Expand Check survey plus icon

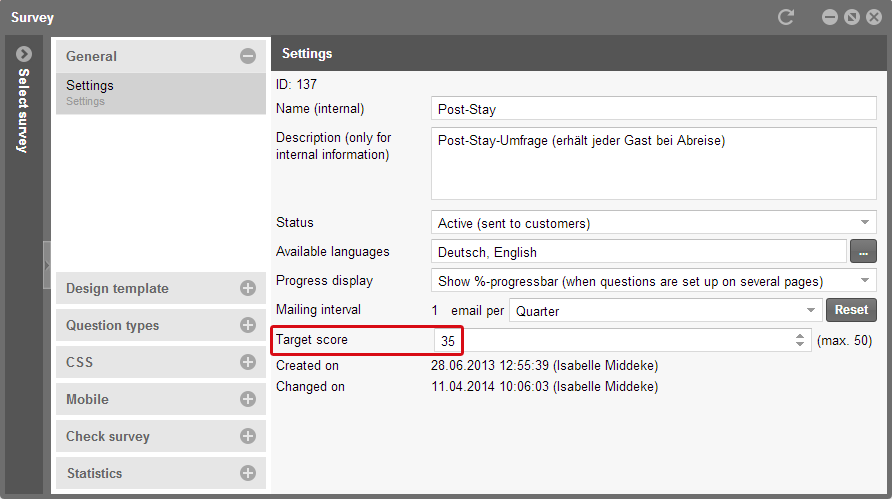tap(247, 436)
